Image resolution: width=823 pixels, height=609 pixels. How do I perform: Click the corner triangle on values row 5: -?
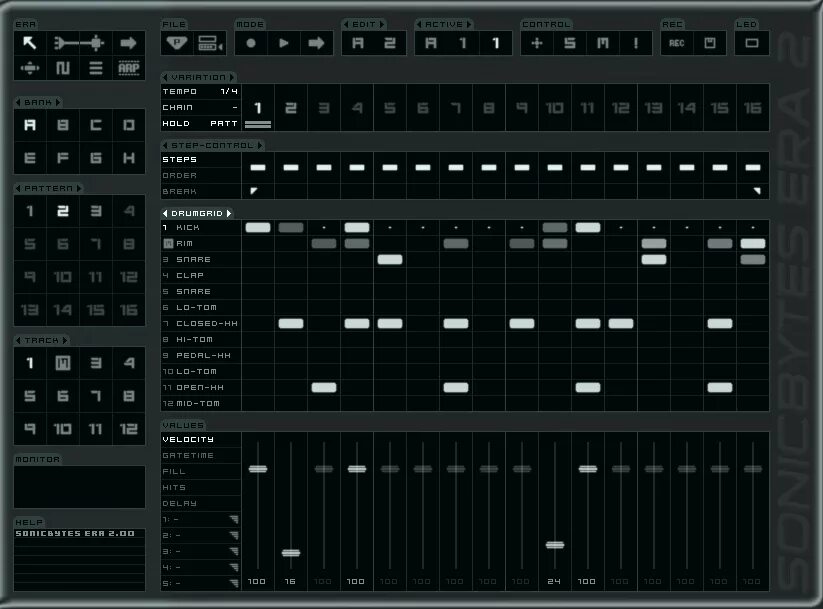click(234, 583)
